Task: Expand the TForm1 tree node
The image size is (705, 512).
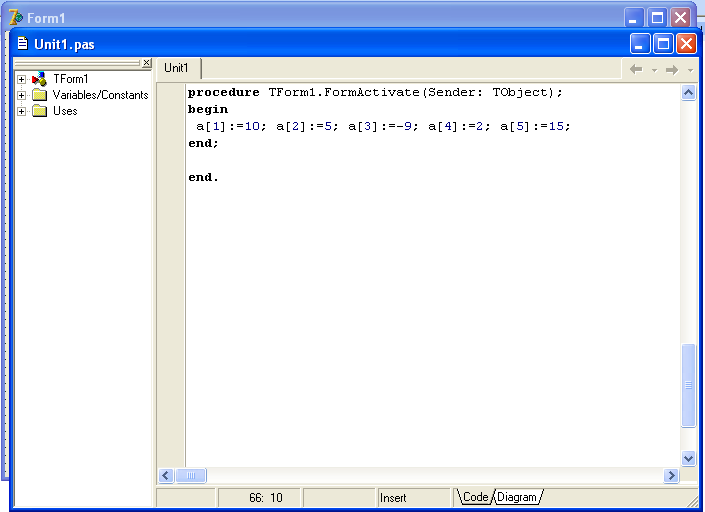Action: pyautogui.click(x=21, y=80)
